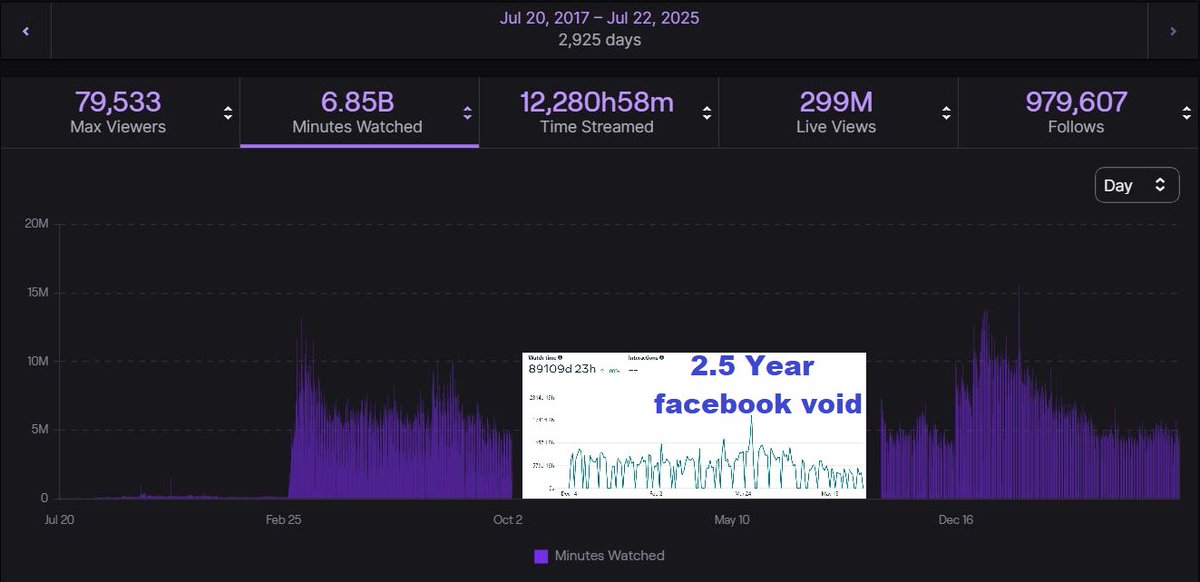Click the 2,925 days label
Image resolution: width=1200 pixels, height=582 pixels.
(599, 41)
